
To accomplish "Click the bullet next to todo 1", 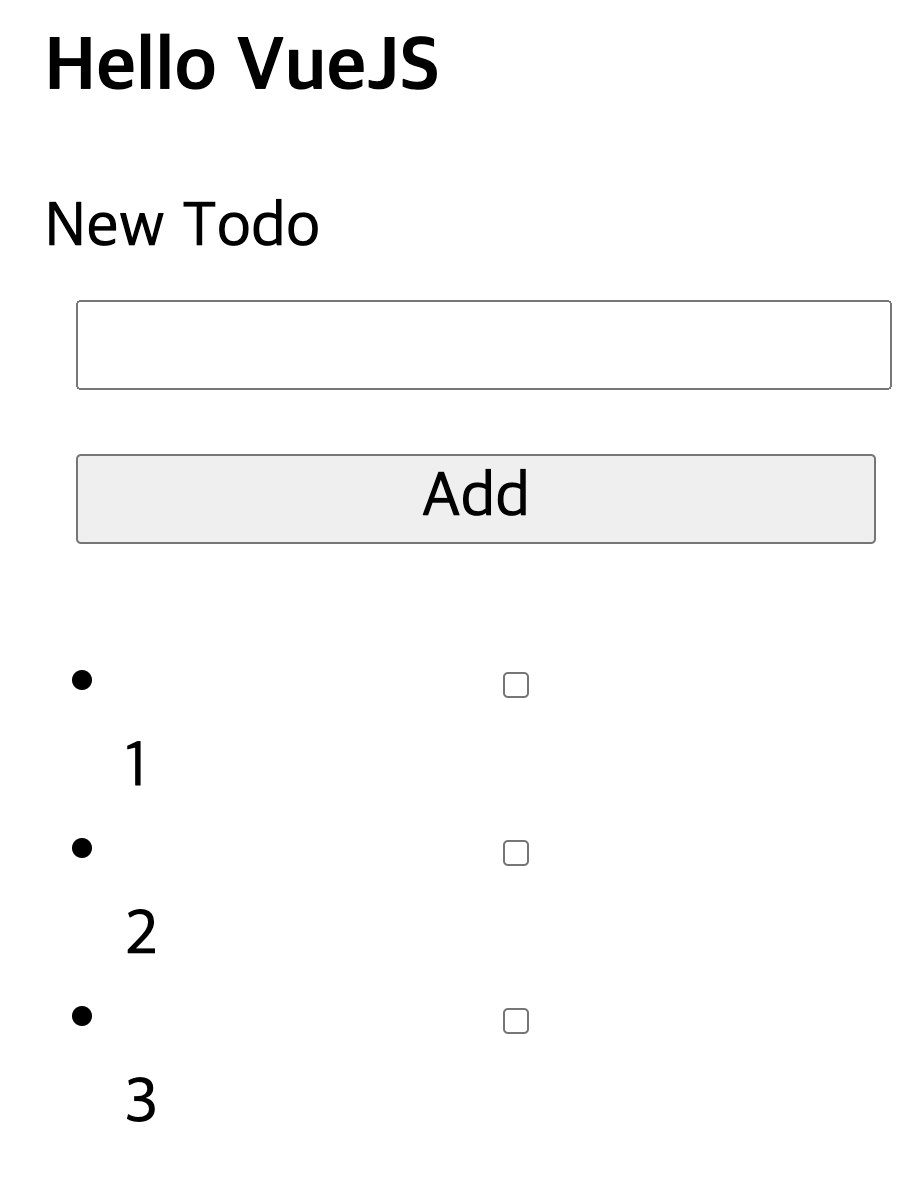I will pyautogui.click(x=80, y=680).
